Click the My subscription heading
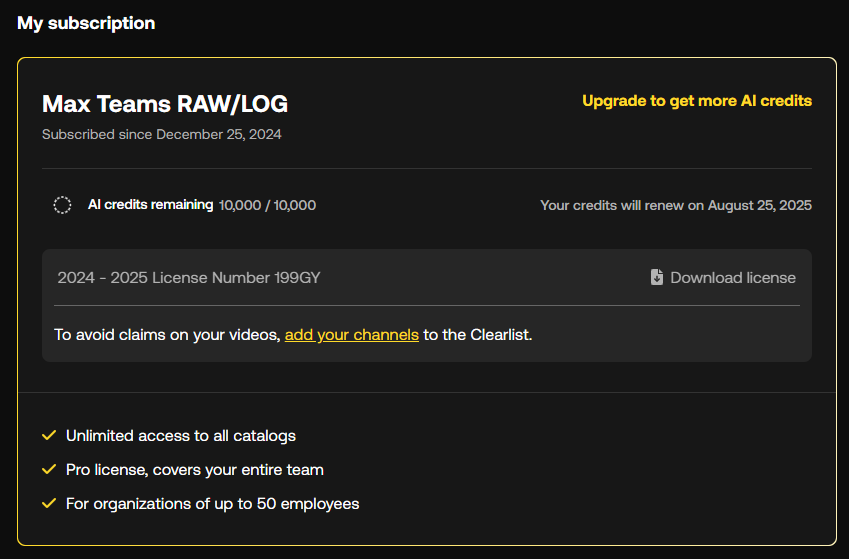This screenshot has width=849, height=559. pyautogui.click(x=86, y=23)
